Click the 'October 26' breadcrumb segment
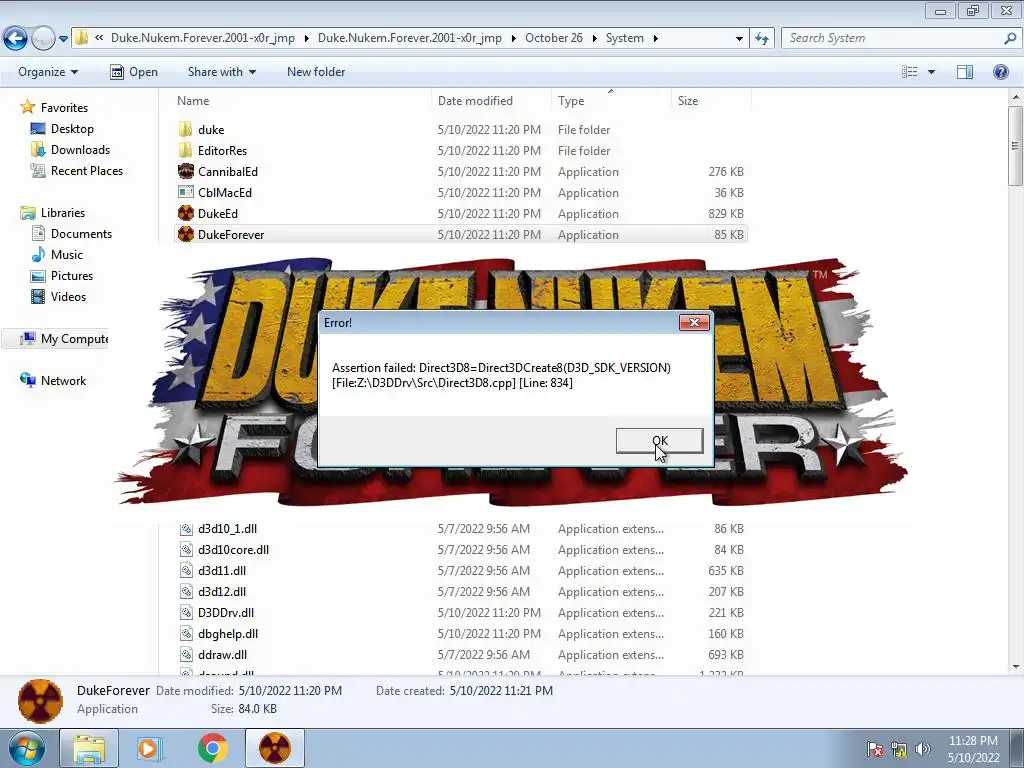Viewport: 1024px width, 768px height. pyautogui.click(x=554, y=38)
